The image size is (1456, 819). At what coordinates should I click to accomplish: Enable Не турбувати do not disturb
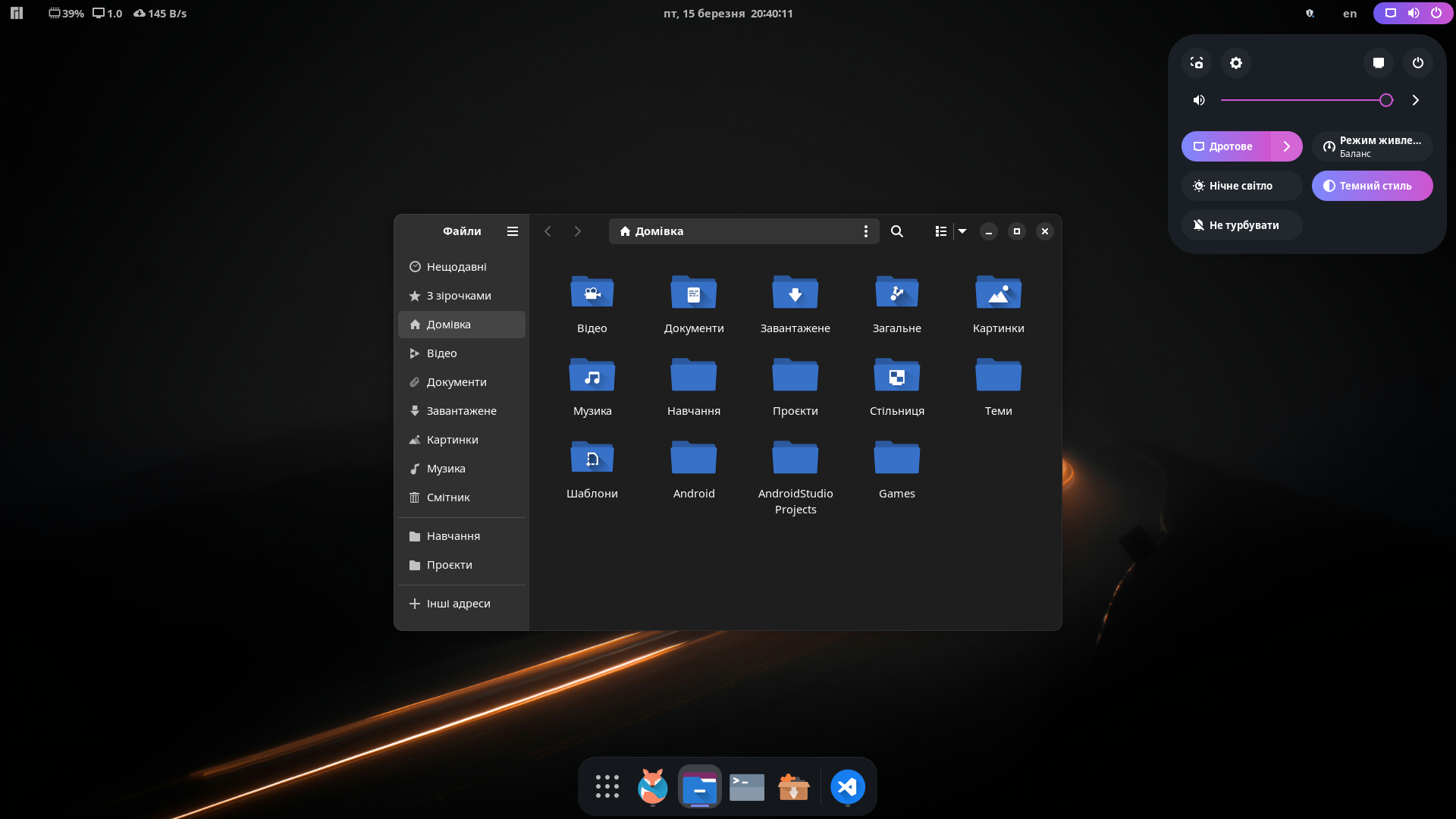[x=1241, y=225]
